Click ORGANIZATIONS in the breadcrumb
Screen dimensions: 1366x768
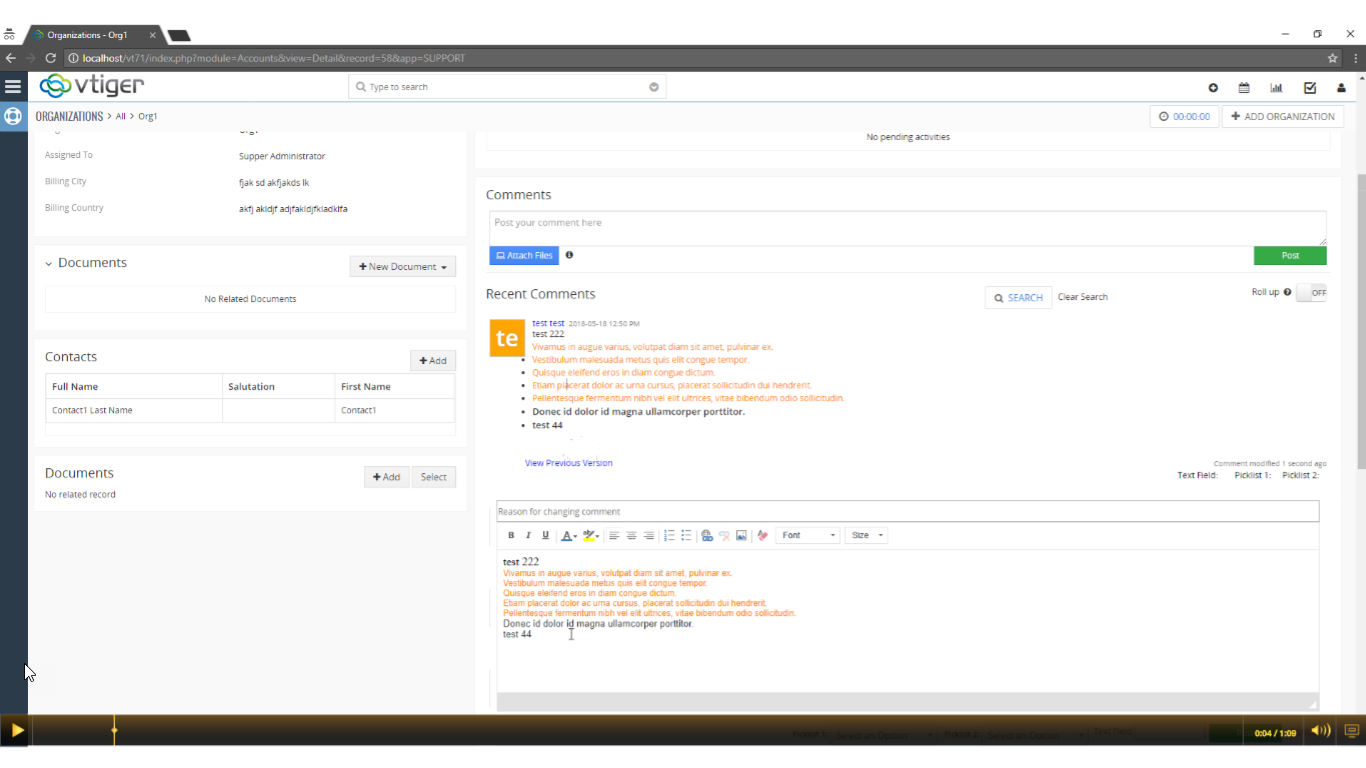[x=70, y=116]
